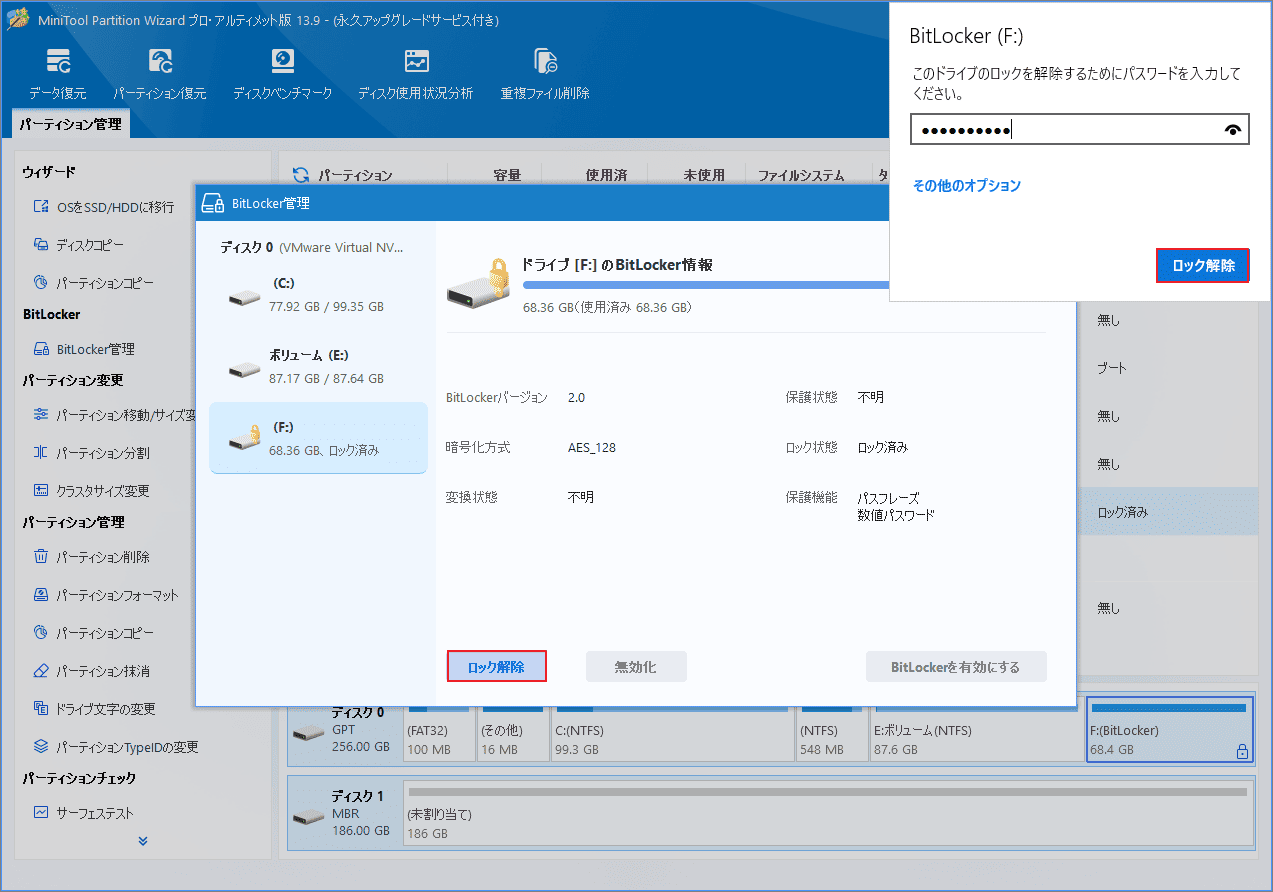The height and width of the screenshot is (892, 1273).
Task: Select the (未割り当て) 186 GB block
Action: [827, 813]
